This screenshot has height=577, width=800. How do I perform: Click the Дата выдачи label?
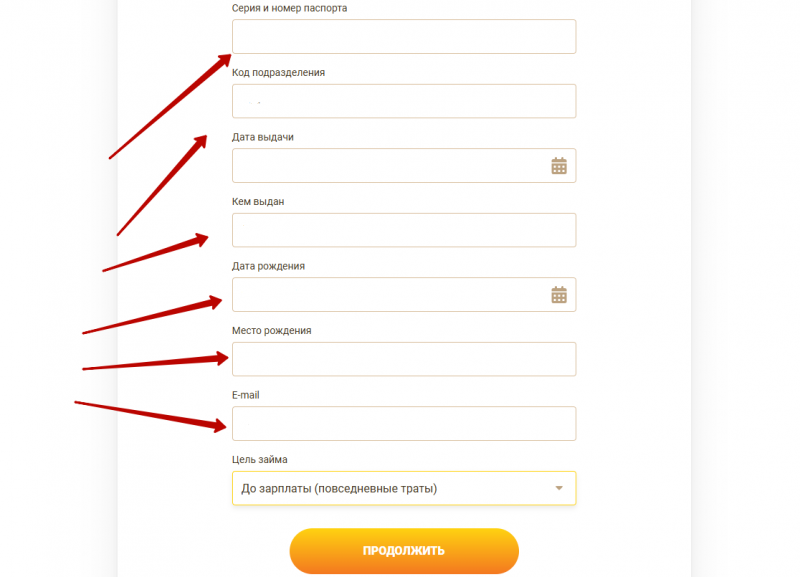(x=262, y=137)
